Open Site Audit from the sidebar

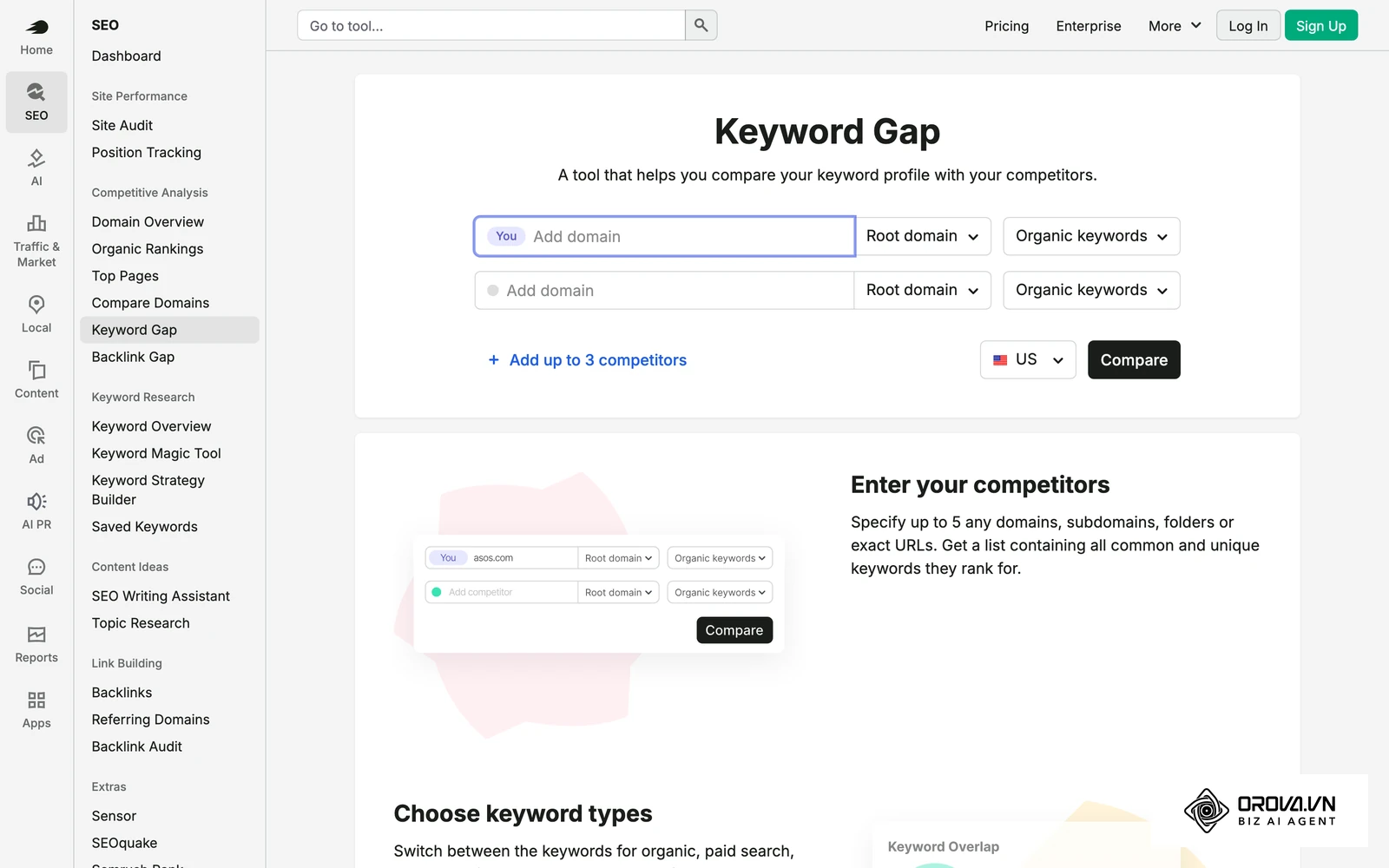[122, 125]
